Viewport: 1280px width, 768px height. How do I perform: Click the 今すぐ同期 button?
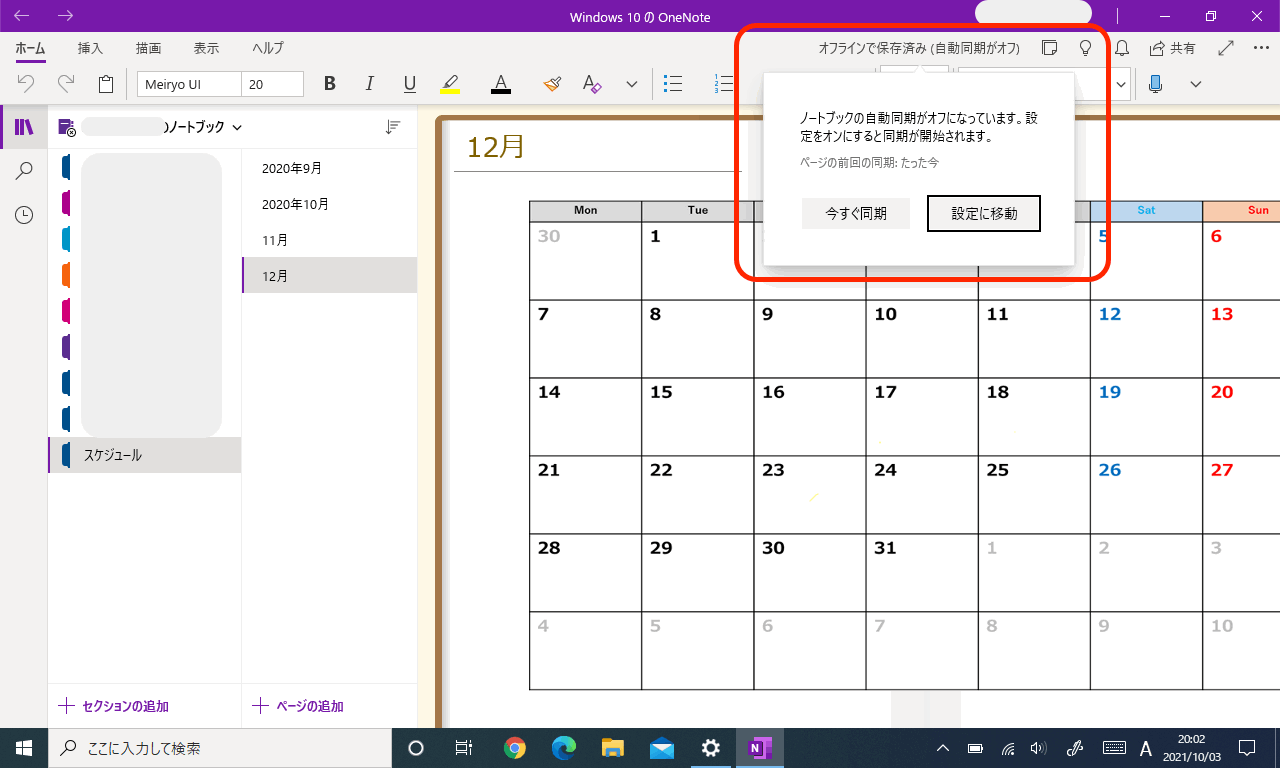855,213
